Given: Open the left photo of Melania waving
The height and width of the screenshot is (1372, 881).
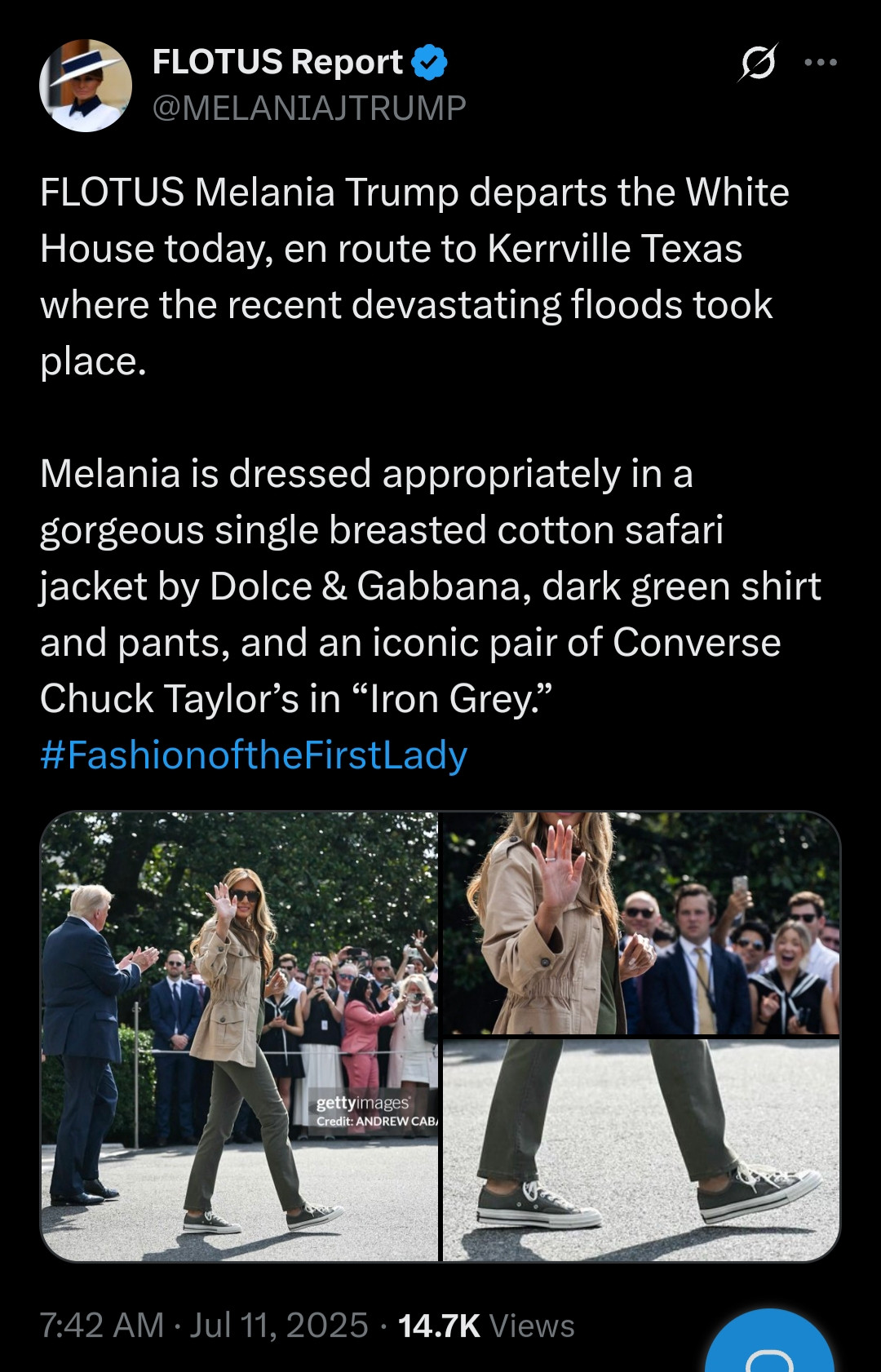Looking at the screenshot, I should pos(239,1036).
